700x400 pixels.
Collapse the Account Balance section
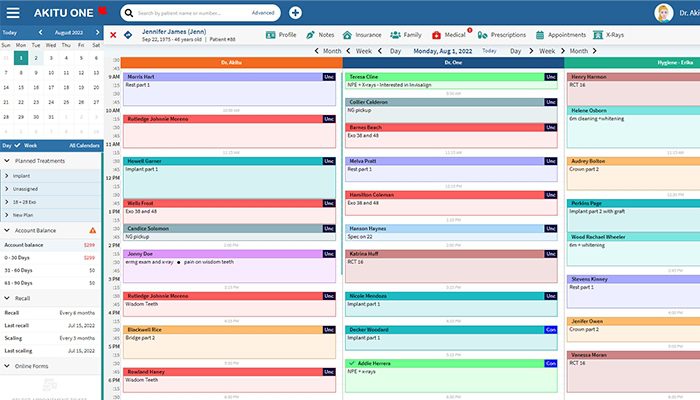[7, 230]
